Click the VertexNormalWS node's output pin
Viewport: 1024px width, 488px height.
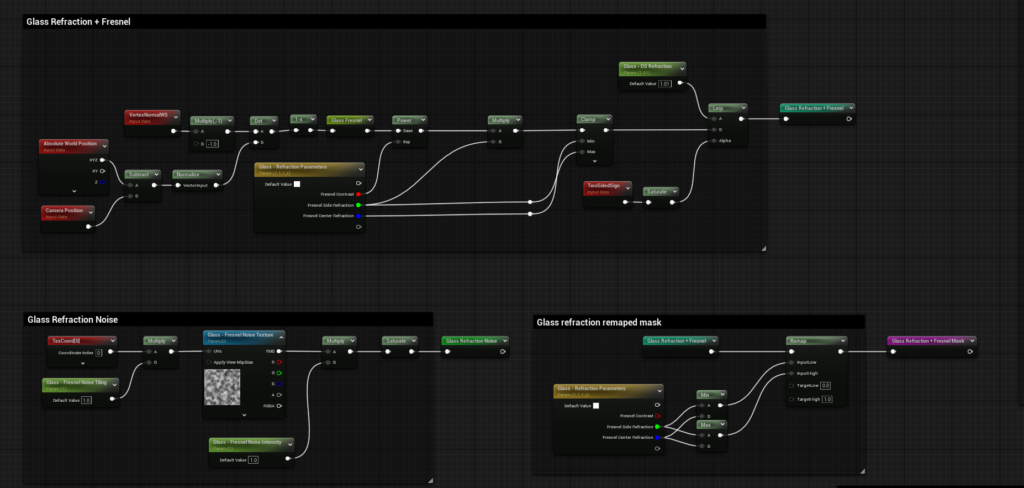[173, 131]
